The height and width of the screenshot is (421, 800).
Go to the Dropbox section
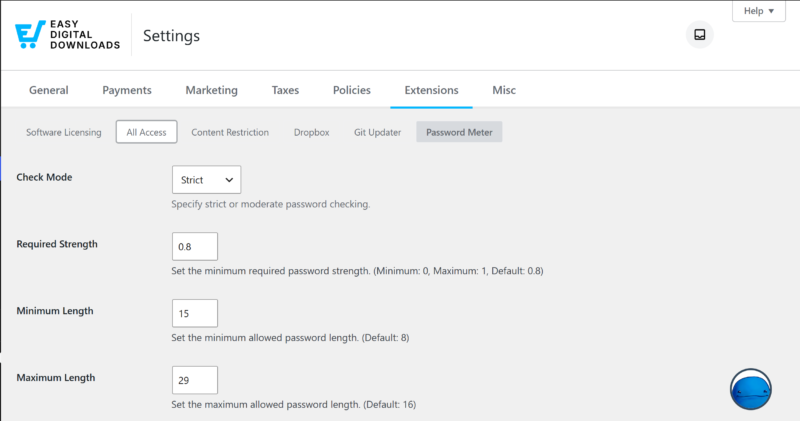[311, 132]
